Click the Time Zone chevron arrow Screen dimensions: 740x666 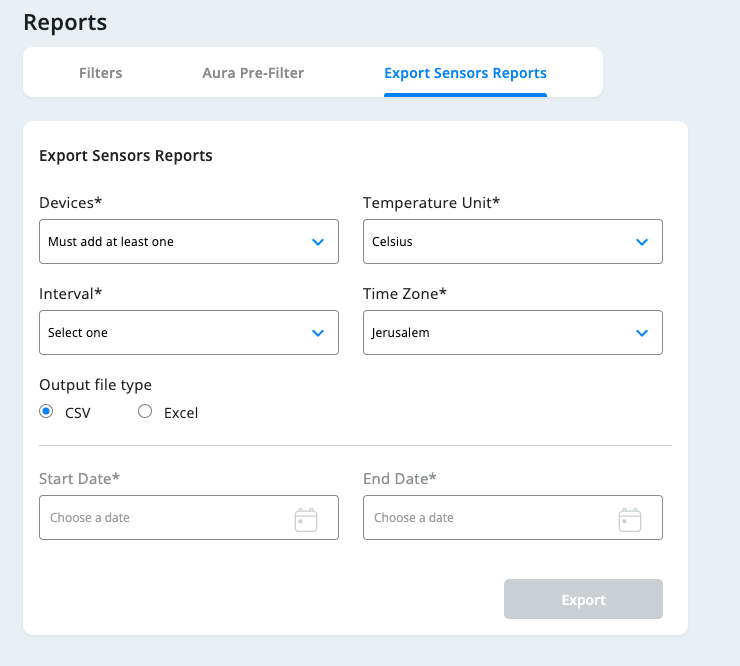[642, 333]
